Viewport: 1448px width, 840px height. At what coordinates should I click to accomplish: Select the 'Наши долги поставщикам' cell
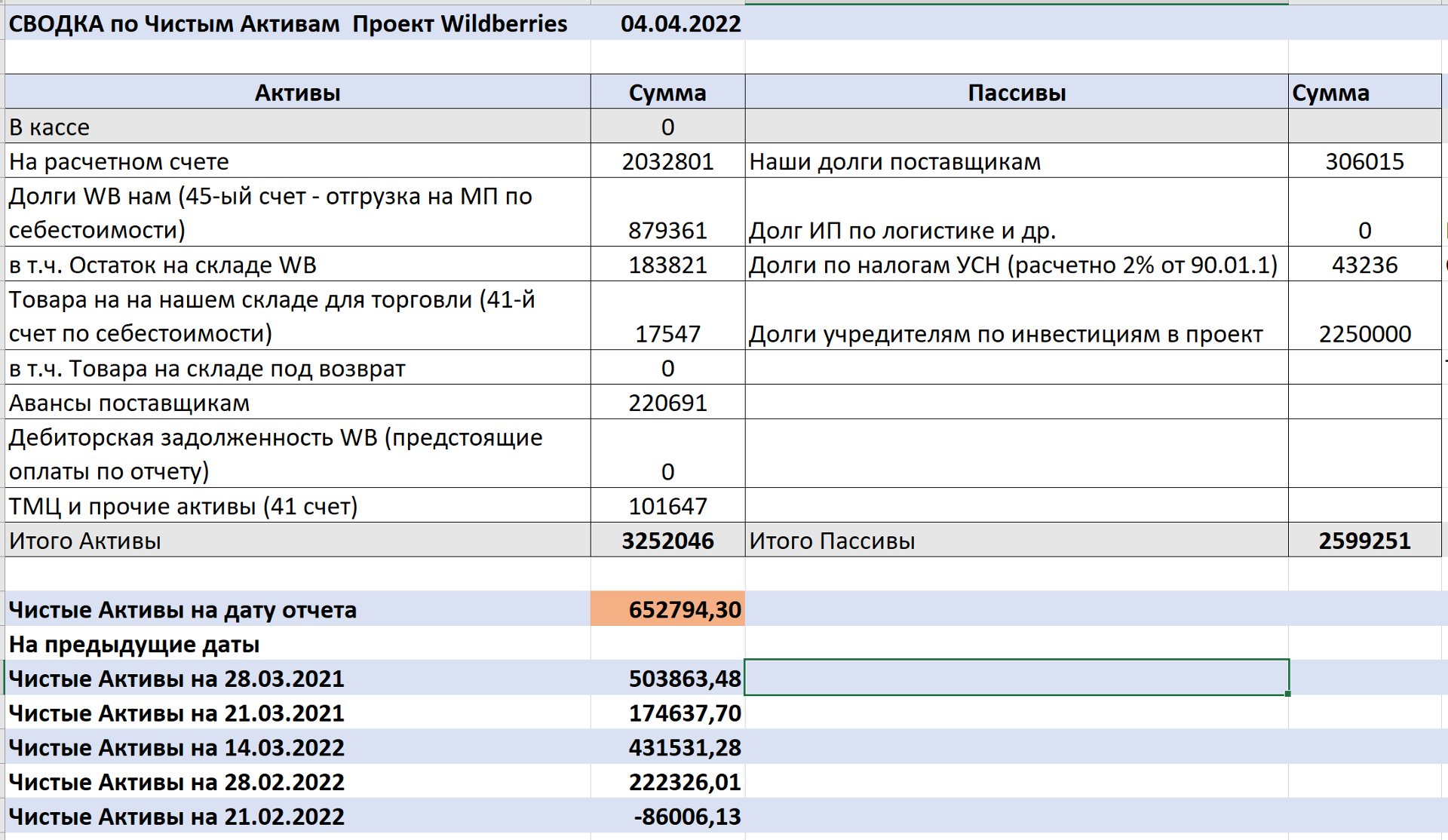[1017, 161]
